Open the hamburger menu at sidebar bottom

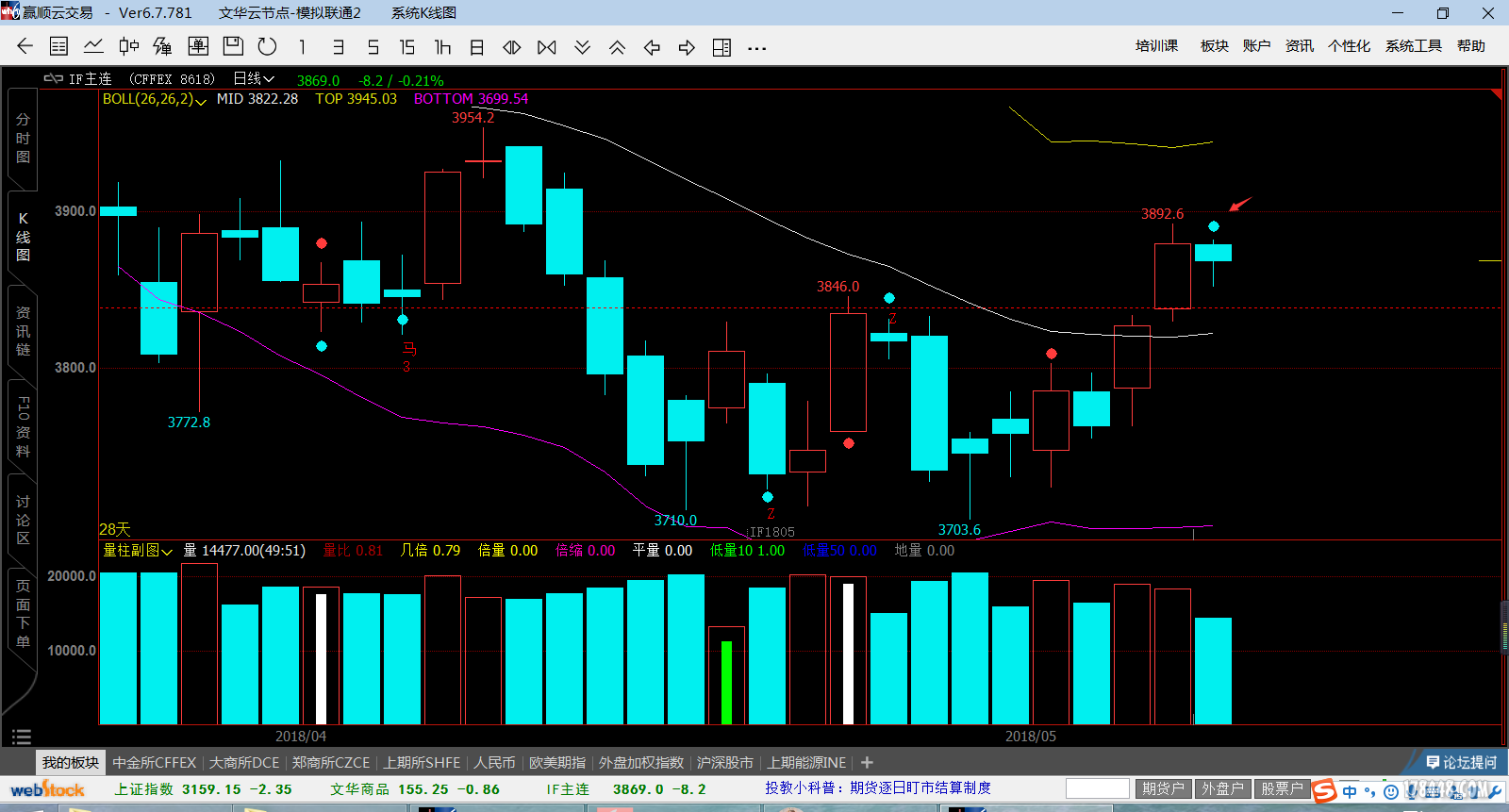[x=22, y=737]
